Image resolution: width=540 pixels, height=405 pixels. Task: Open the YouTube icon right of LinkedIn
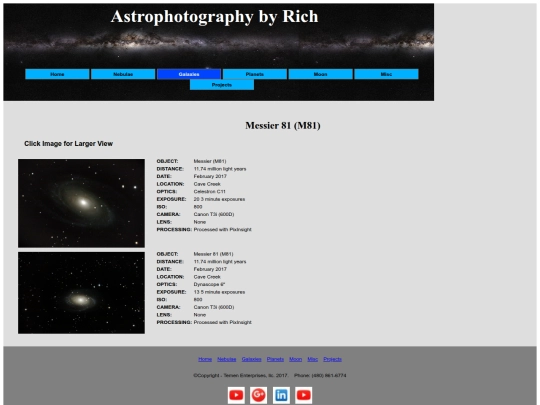pos(304,395)
